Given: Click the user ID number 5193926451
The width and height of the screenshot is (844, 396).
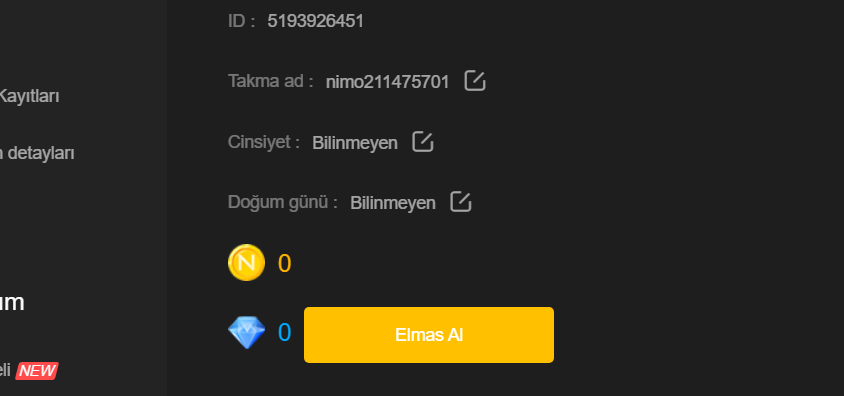Looking at the screenshot, I should [315, 22].
